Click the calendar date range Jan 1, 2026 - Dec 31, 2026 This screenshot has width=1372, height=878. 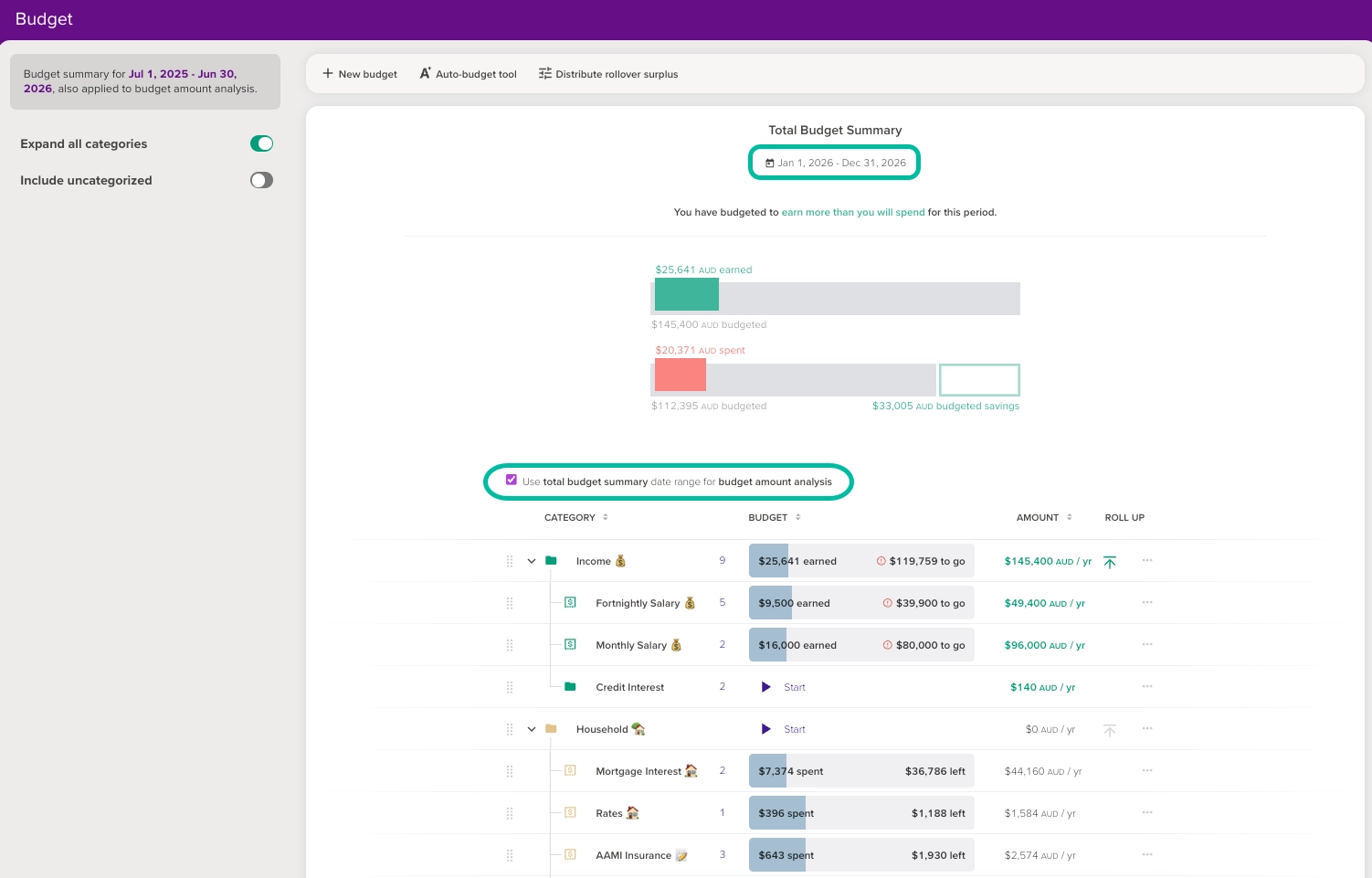[x=835, y=163]
